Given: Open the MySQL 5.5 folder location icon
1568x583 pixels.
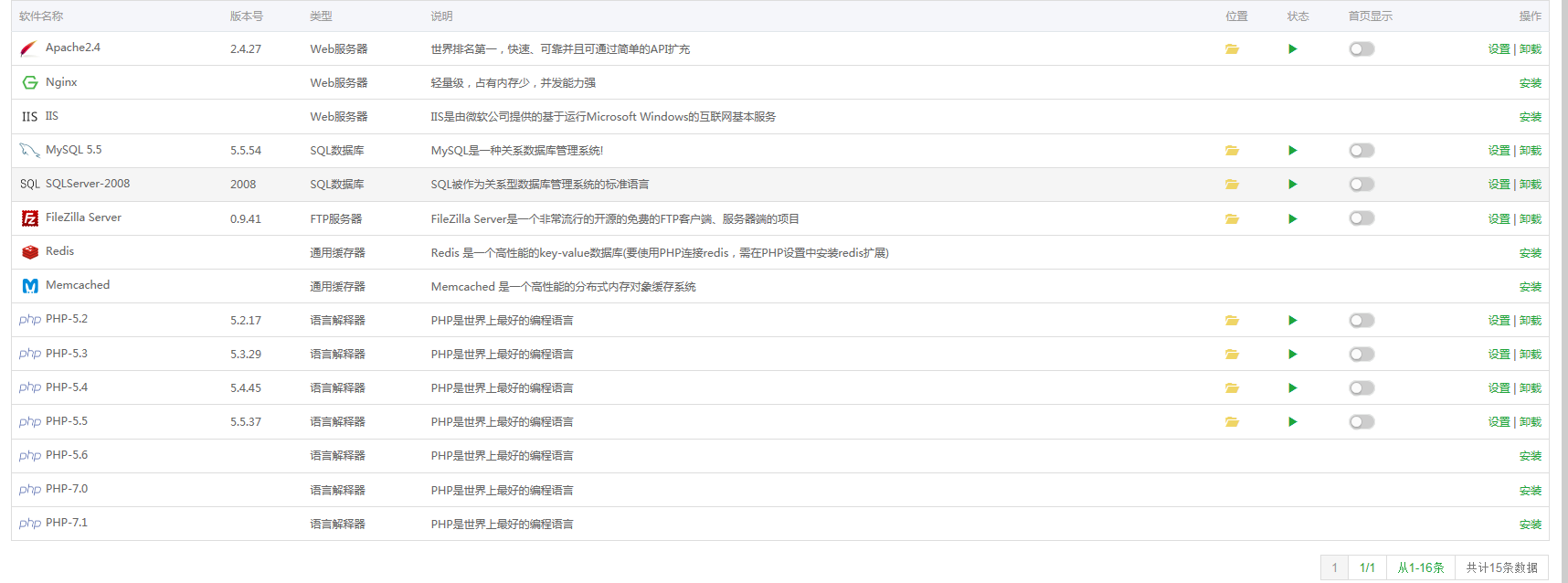Looking at the screenshot, I should (x=1232, y=151).
